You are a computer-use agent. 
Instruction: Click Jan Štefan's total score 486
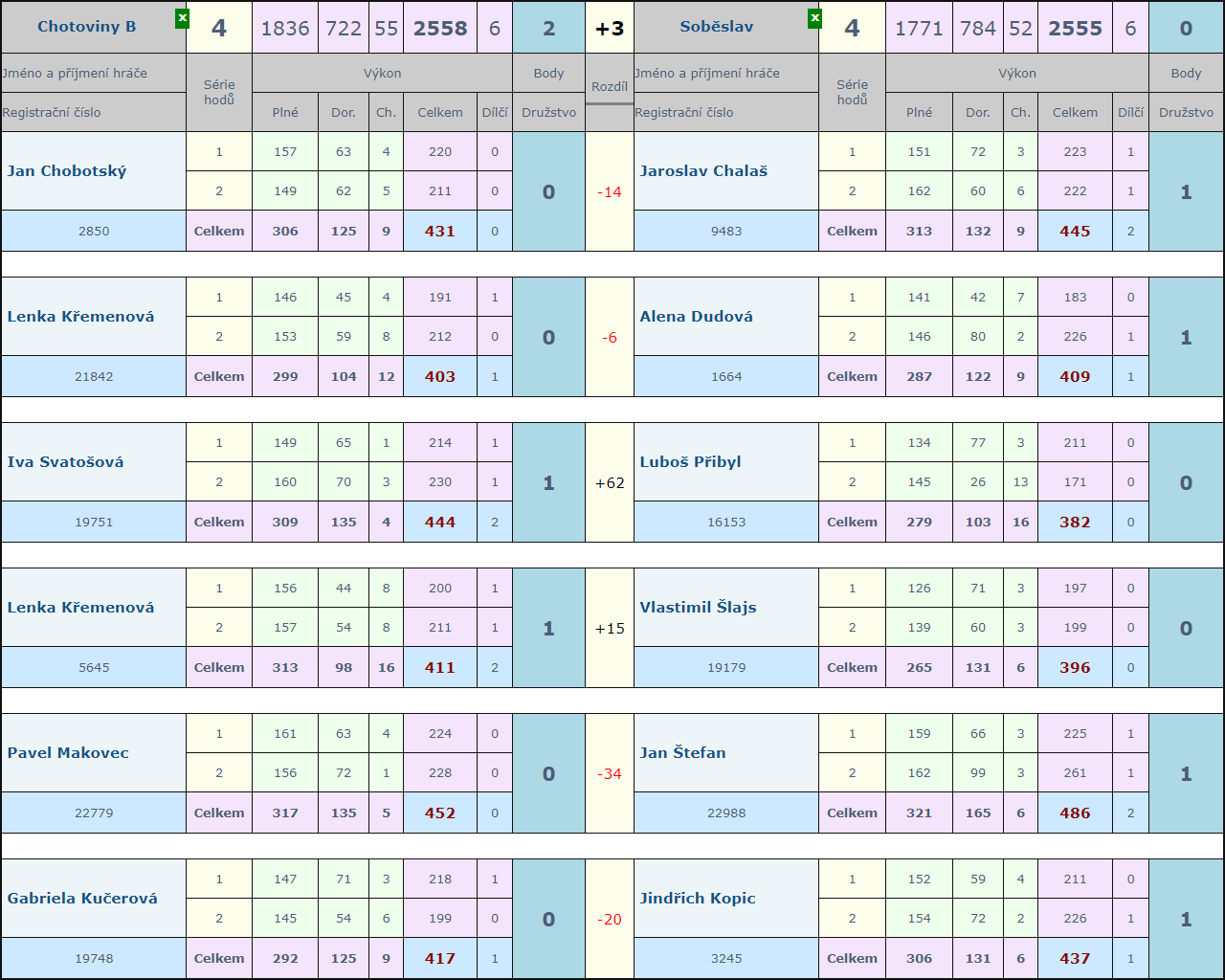click(x=1075, y=813)
